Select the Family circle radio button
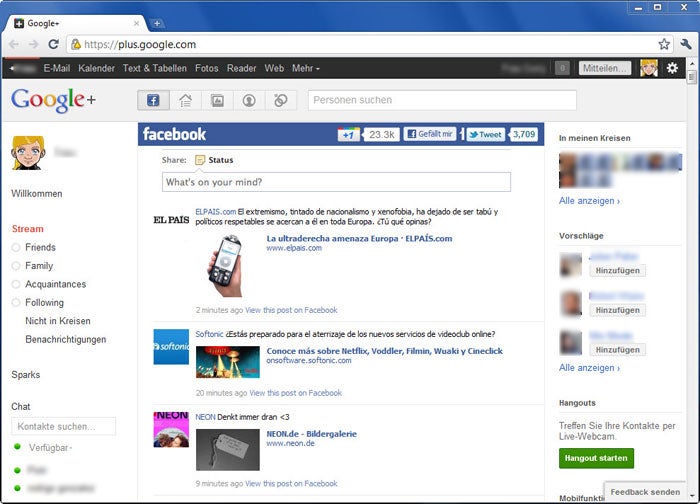Viewport: 700px width, 504px height. point(16,266)
